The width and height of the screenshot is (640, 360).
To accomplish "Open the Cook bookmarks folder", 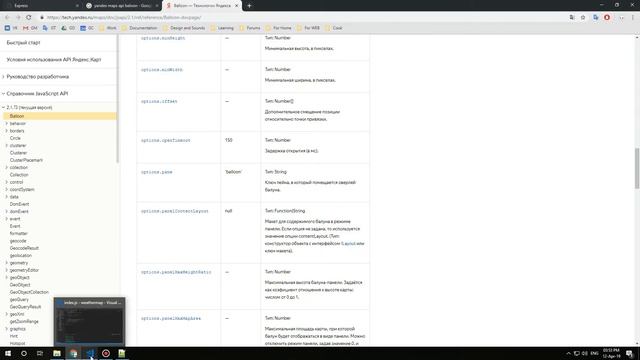I will 333,28.
